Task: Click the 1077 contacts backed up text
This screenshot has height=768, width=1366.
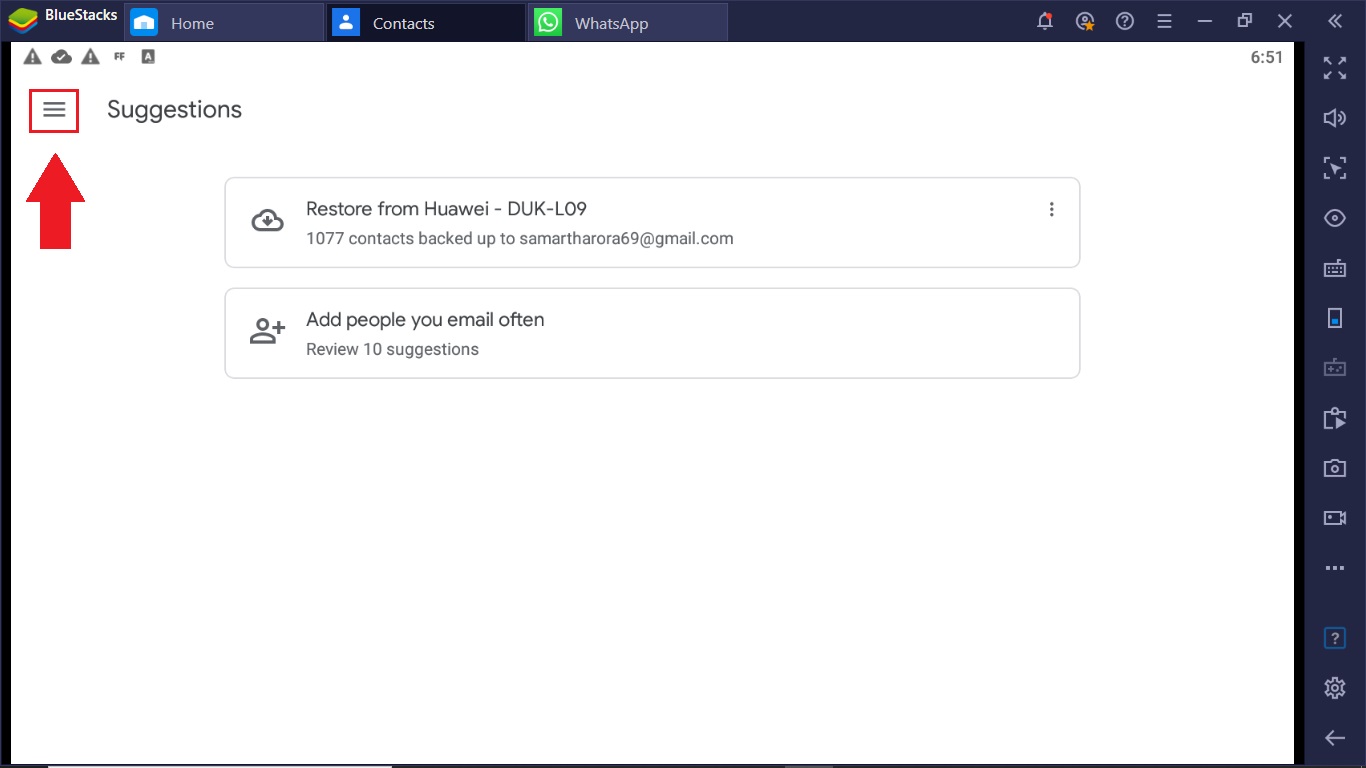Action: click(519, 239)
